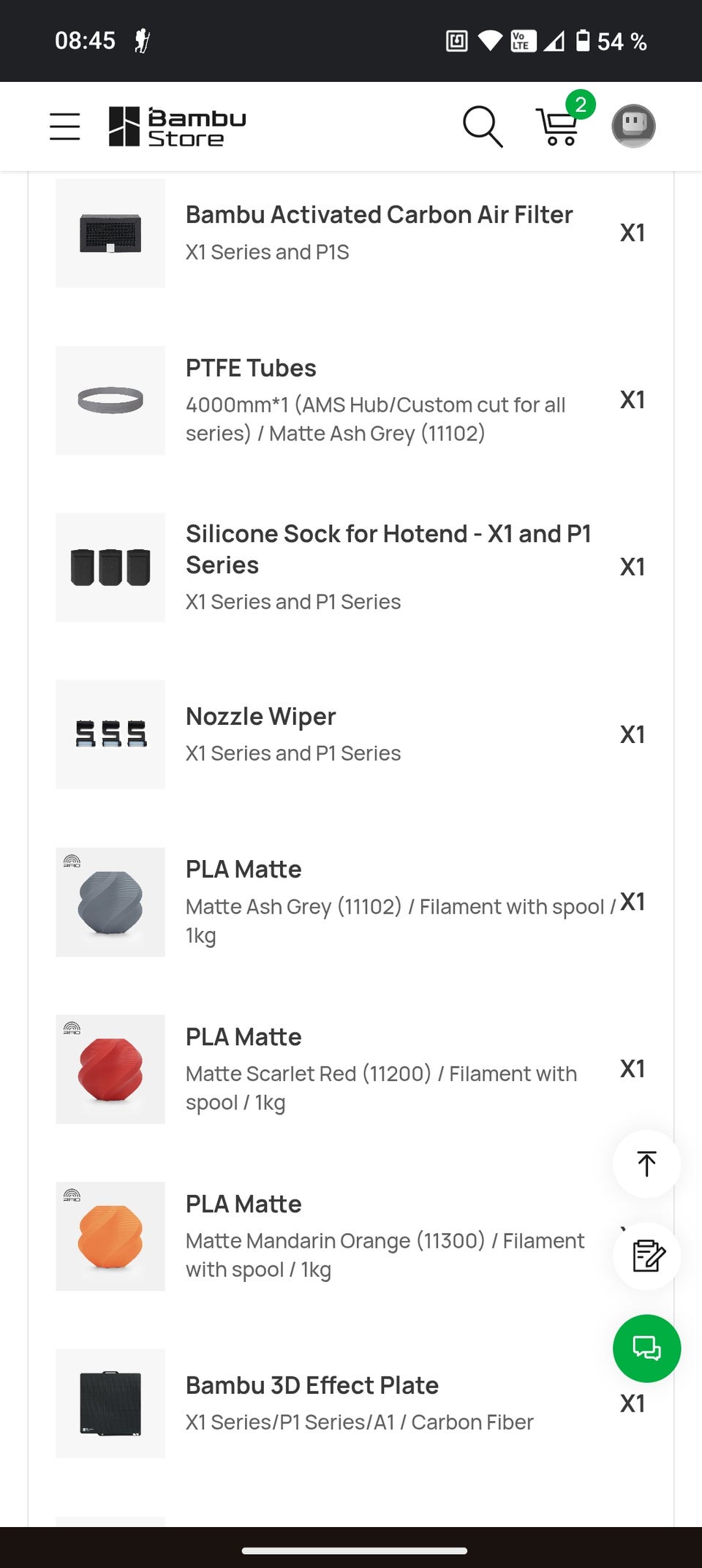Open the feedback note-and-pencil button
The height and width of the screenshot is (1568, 702).
point(646,1256)
